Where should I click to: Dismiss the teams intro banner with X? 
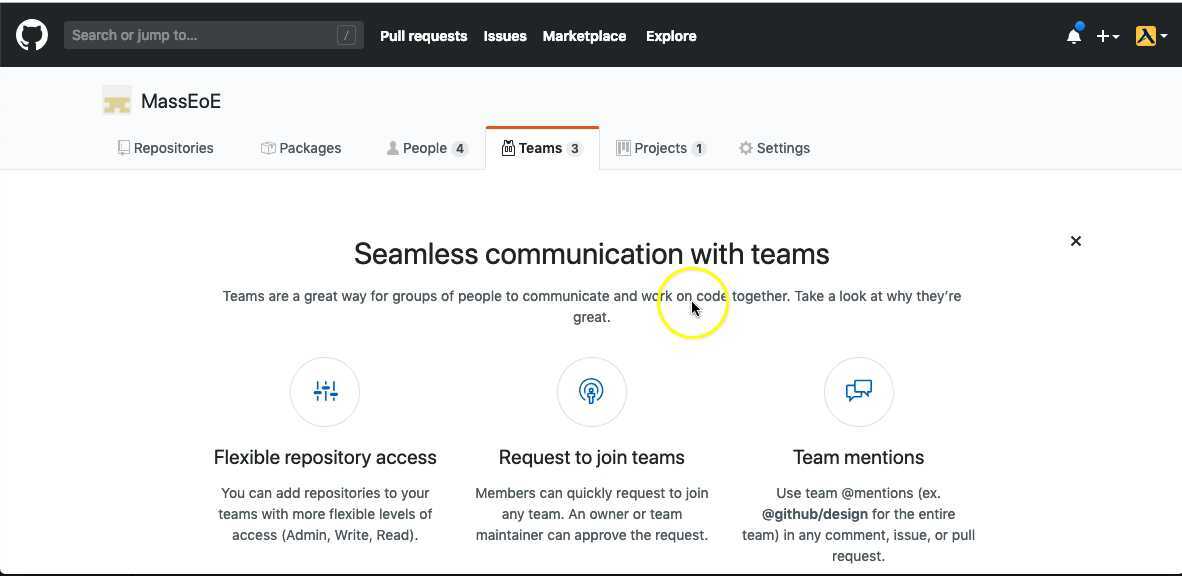tap(1076, 241)
